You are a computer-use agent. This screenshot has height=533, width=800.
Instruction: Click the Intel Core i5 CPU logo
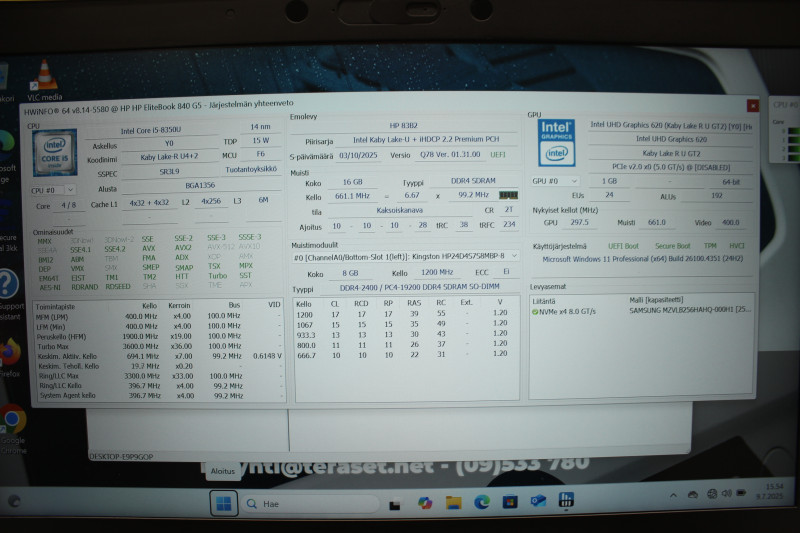coord(55,152)
